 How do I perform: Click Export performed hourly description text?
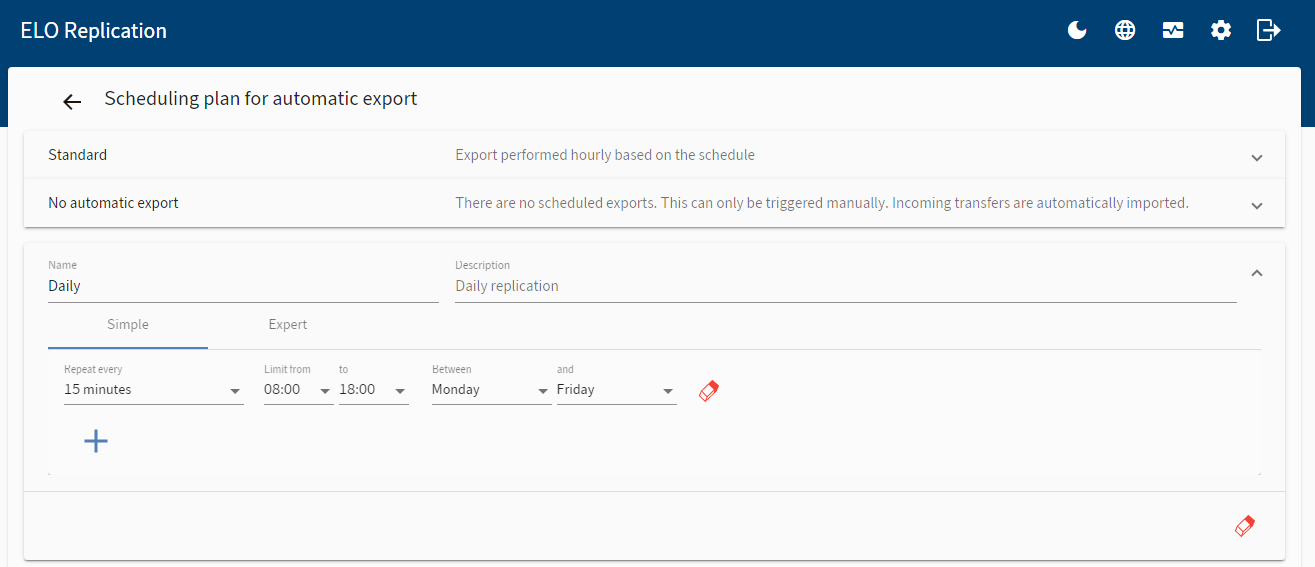[605, 155]
